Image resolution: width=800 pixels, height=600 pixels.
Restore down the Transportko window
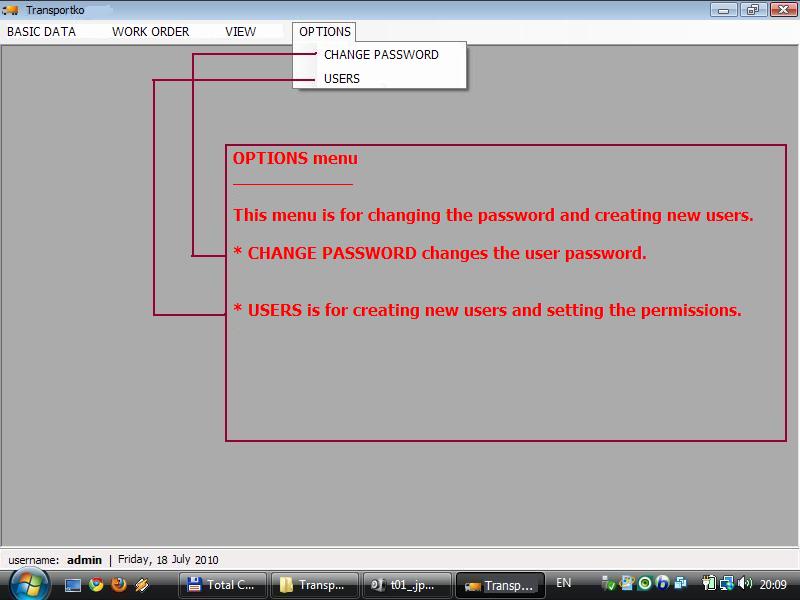pos(754,10)
